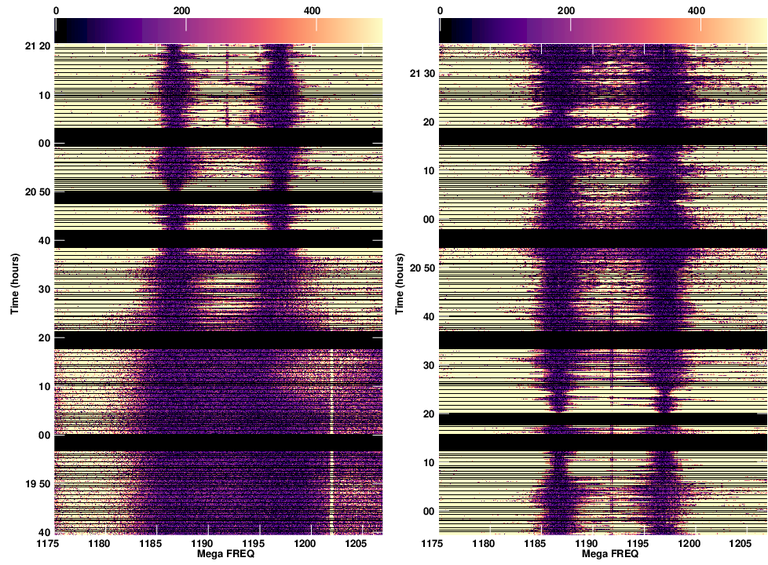The image size is (768, 565).
Task: Click the "19 50" time tick on the left plot
Action: [36, 484]
